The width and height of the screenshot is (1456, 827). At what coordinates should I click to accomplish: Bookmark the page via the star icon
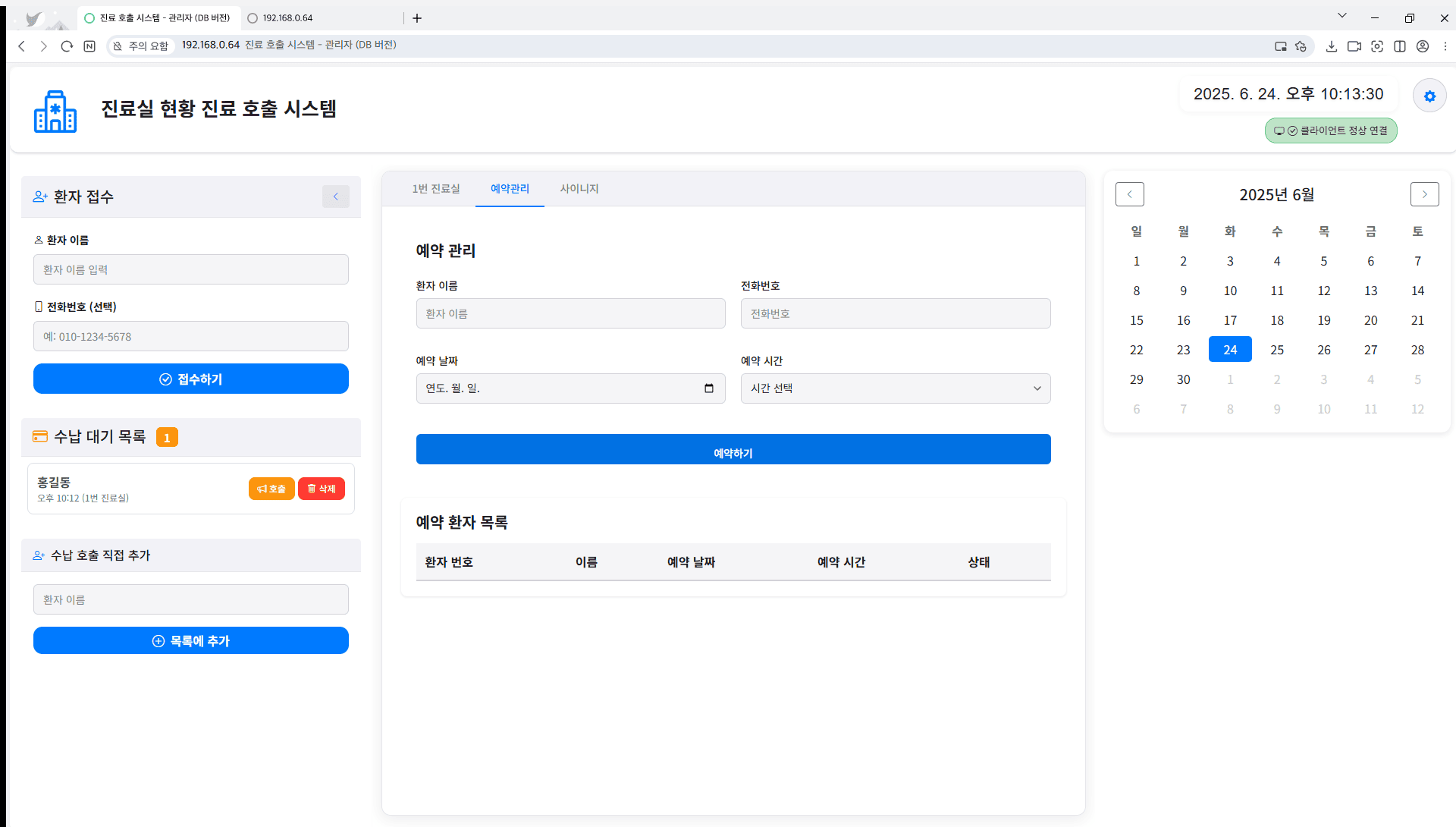(1301, 46)
